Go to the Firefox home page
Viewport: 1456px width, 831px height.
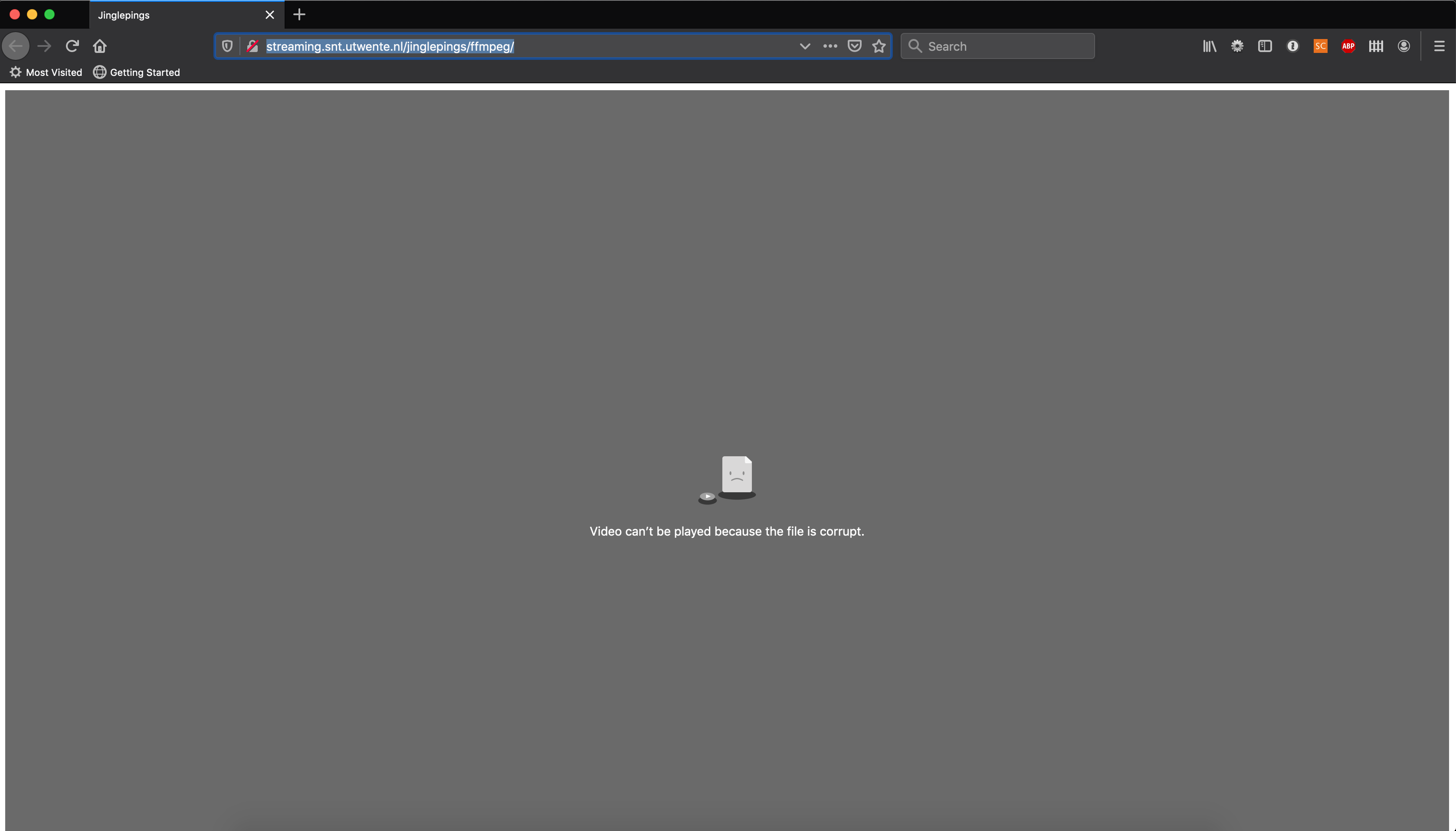click(100, 46)
